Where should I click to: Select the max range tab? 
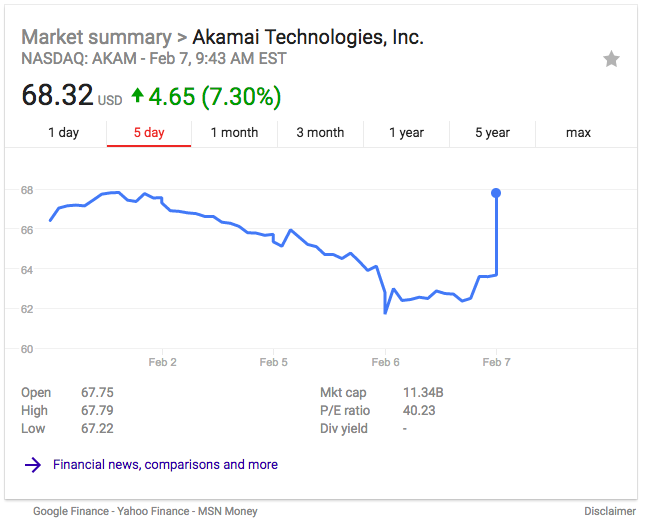578,133
